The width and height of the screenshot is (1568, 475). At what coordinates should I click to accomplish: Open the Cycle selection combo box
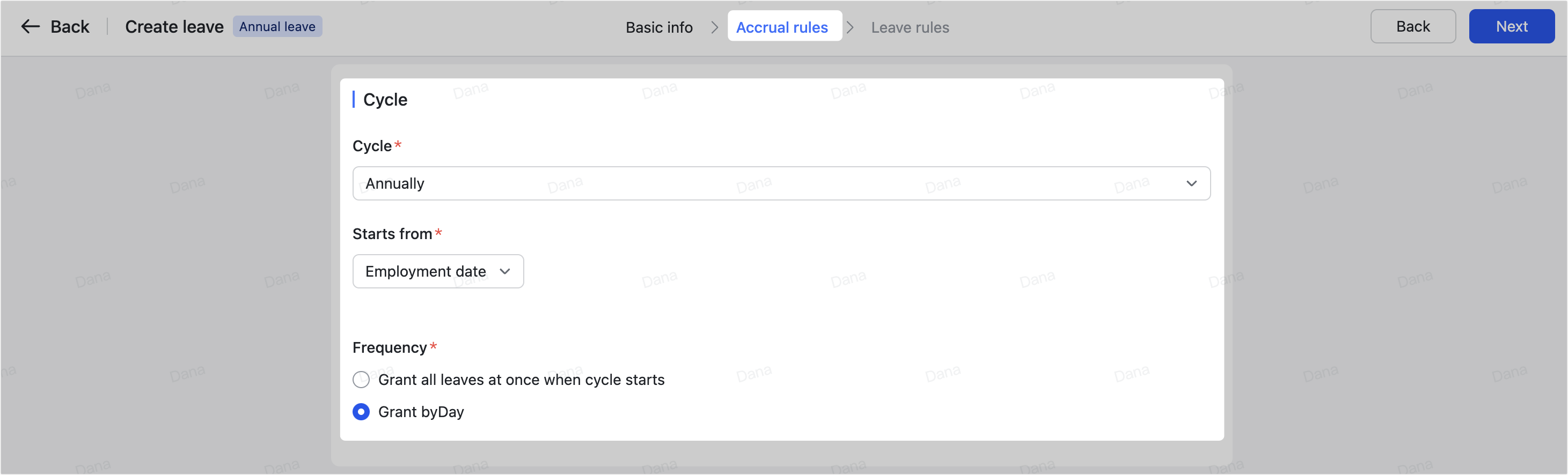pos(781,184)
